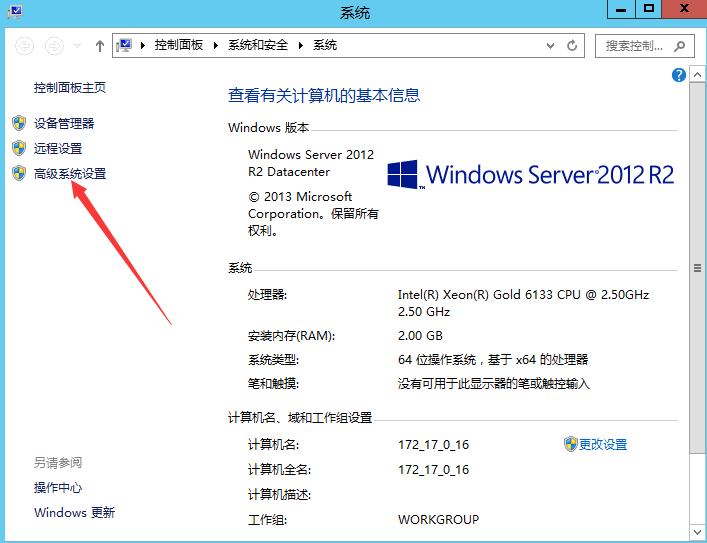Open 高级系统设置 link
Viewport: 707px width, 543px height.
point(70,174)
